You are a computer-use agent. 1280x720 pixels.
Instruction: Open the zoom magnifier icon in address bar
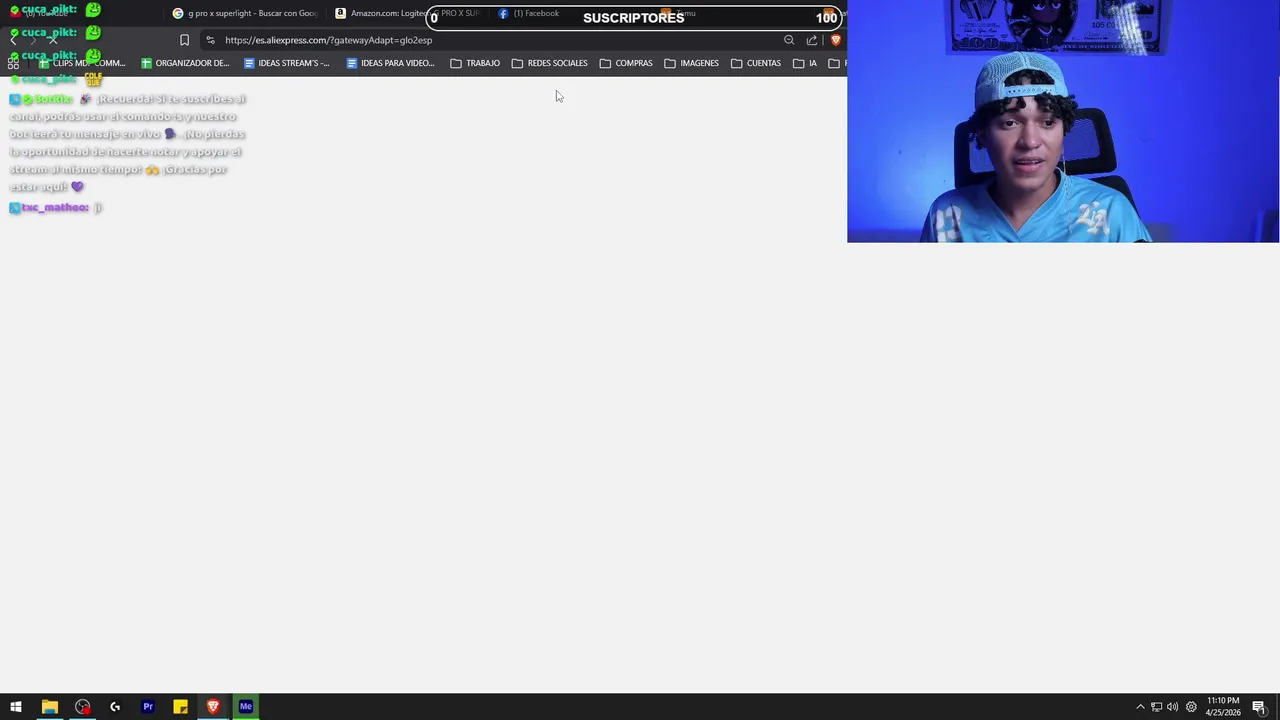pyautogui.click(x=789, y=40)
